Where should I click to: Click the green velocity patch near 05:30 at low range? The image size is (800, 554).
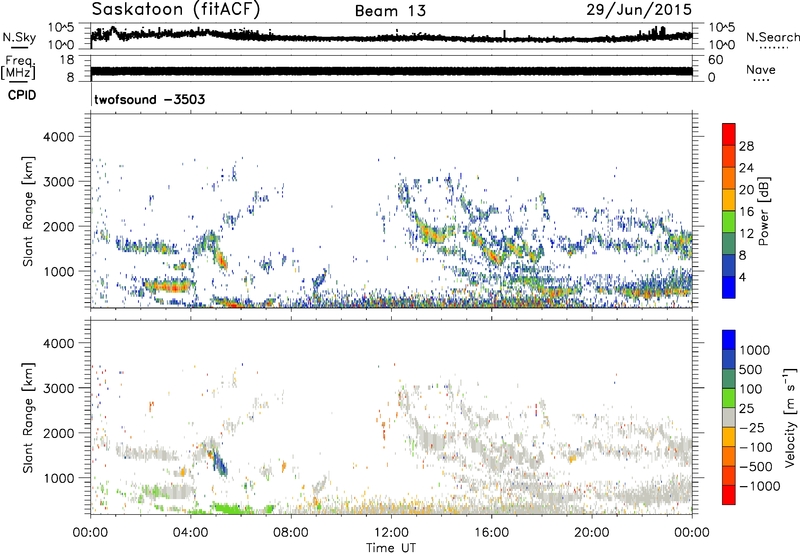[231, 509]
